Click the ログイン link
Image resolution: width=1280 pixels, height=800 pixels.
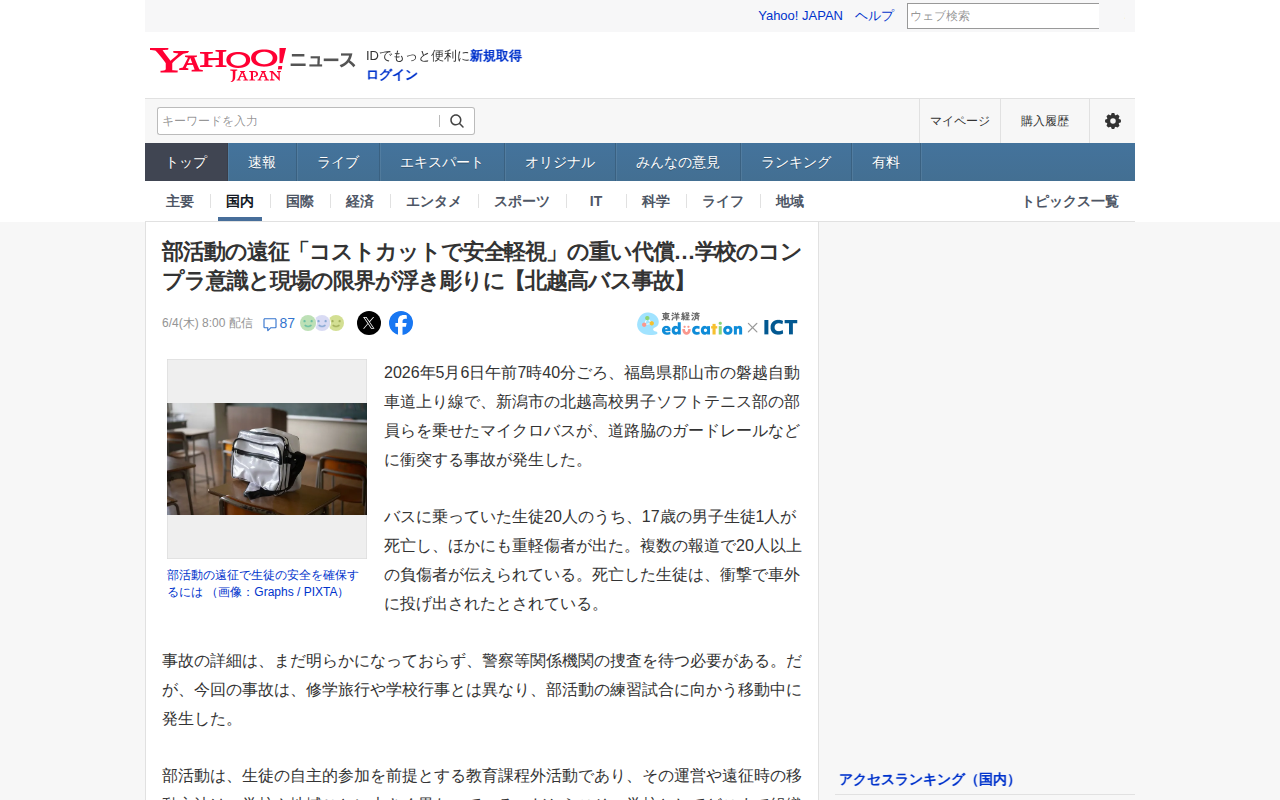click(x=392, y=75)
